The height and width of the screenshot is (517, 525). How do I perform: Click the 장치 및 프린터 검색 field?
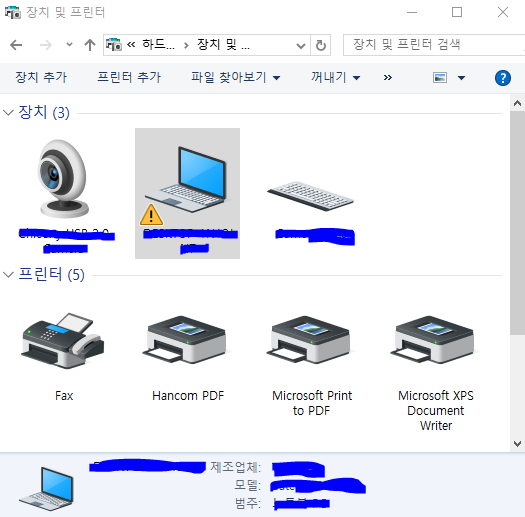pyautogui.click(x=434, y=45)
